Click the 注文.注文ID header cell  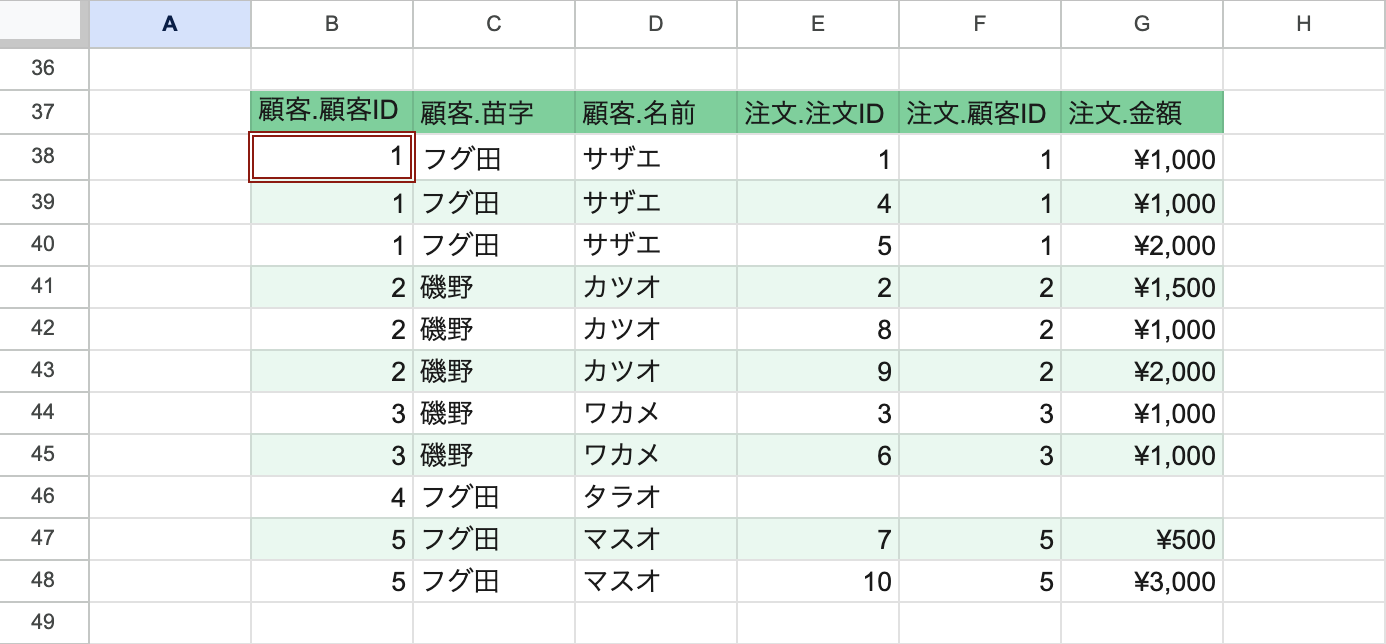click(x=818, y=112)
